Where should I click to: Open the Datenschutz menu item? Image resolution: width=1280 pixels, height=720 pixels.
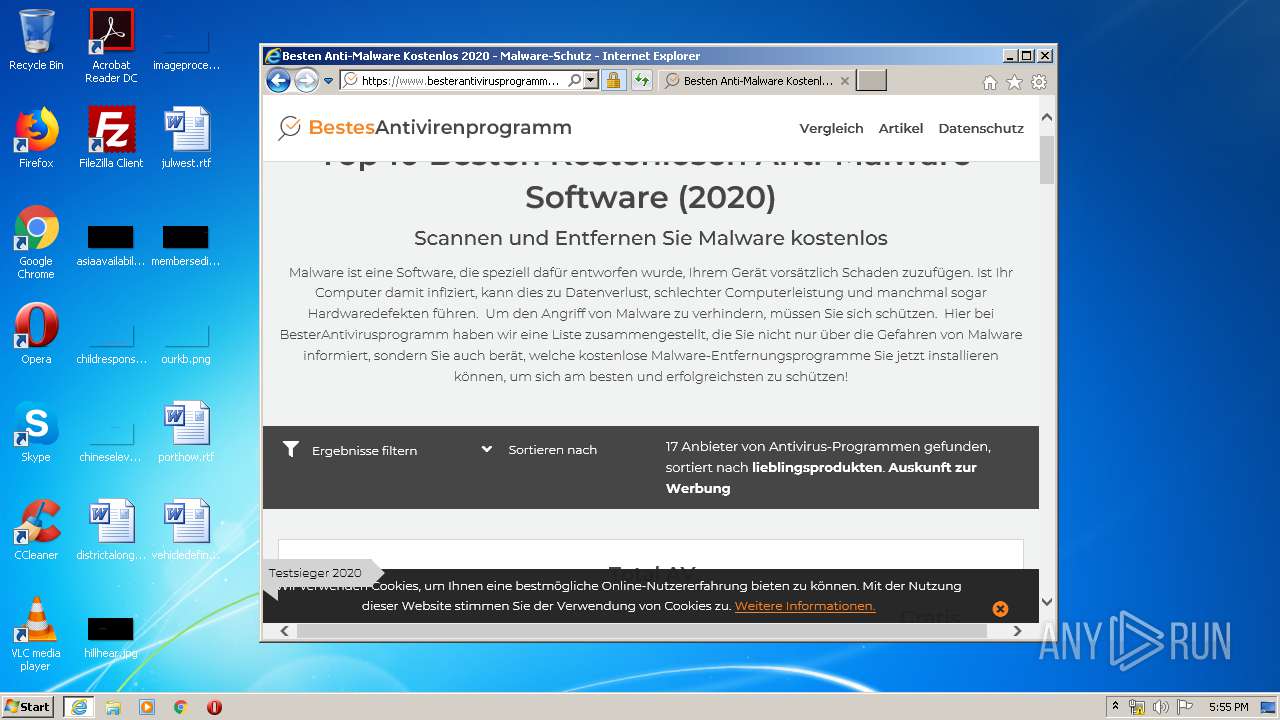tap(981, 128)
